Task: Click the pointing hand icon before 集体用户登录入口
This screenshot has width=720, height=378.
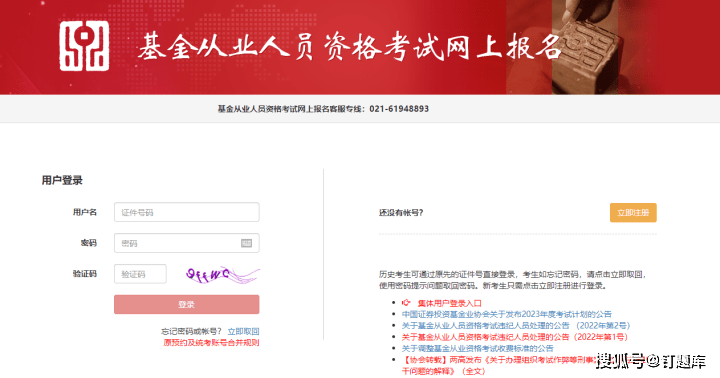Action: pos(406,303)
